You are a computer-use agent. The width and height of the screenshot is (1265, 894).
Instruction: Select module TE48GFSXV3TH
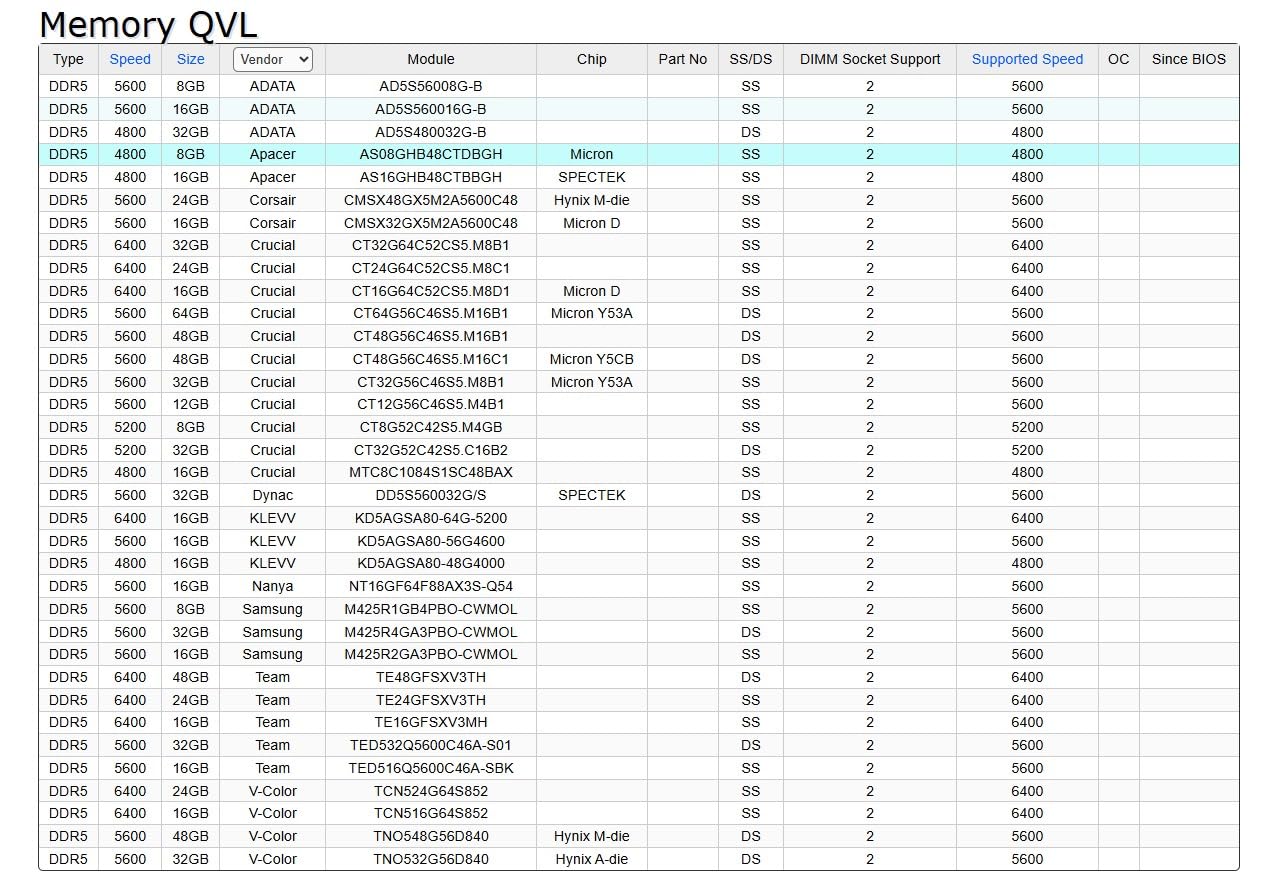click(431, 677)
